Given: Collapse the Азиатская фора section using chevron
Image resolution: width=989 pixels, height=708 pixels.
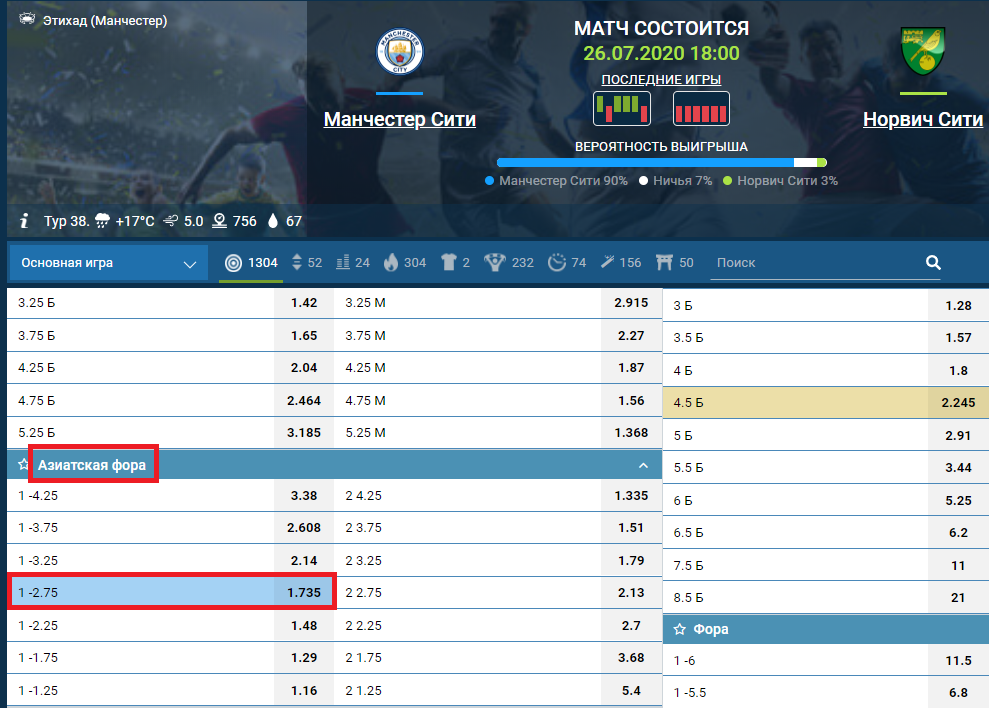Looking at the screenshot, I should click(x=643, y=465).
